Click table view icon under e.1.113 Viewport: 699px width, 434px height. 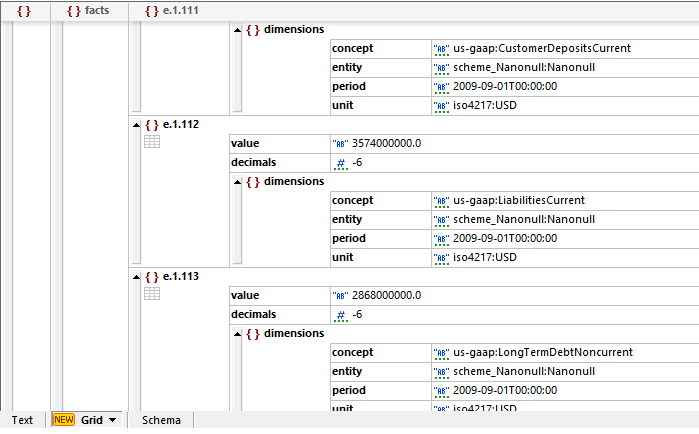click(x=152, y=294)
